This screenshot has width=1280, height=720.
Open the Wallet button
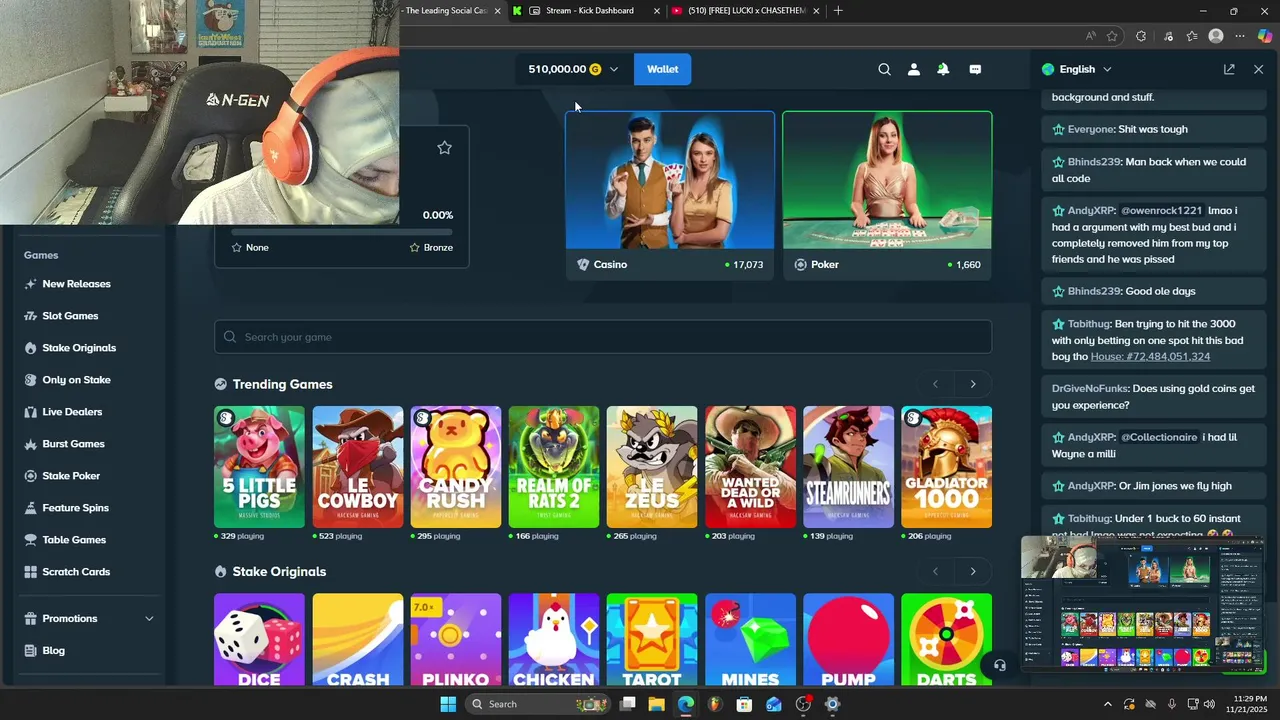pos(662,69)
